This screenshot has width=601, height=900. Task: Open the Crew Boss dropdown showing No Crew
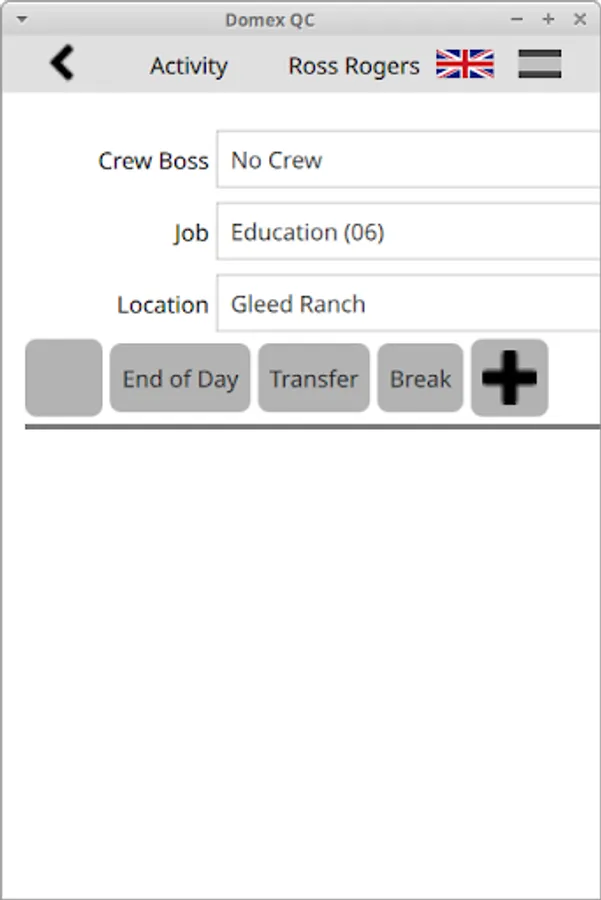pyautogui.click(x=400, y=160)
